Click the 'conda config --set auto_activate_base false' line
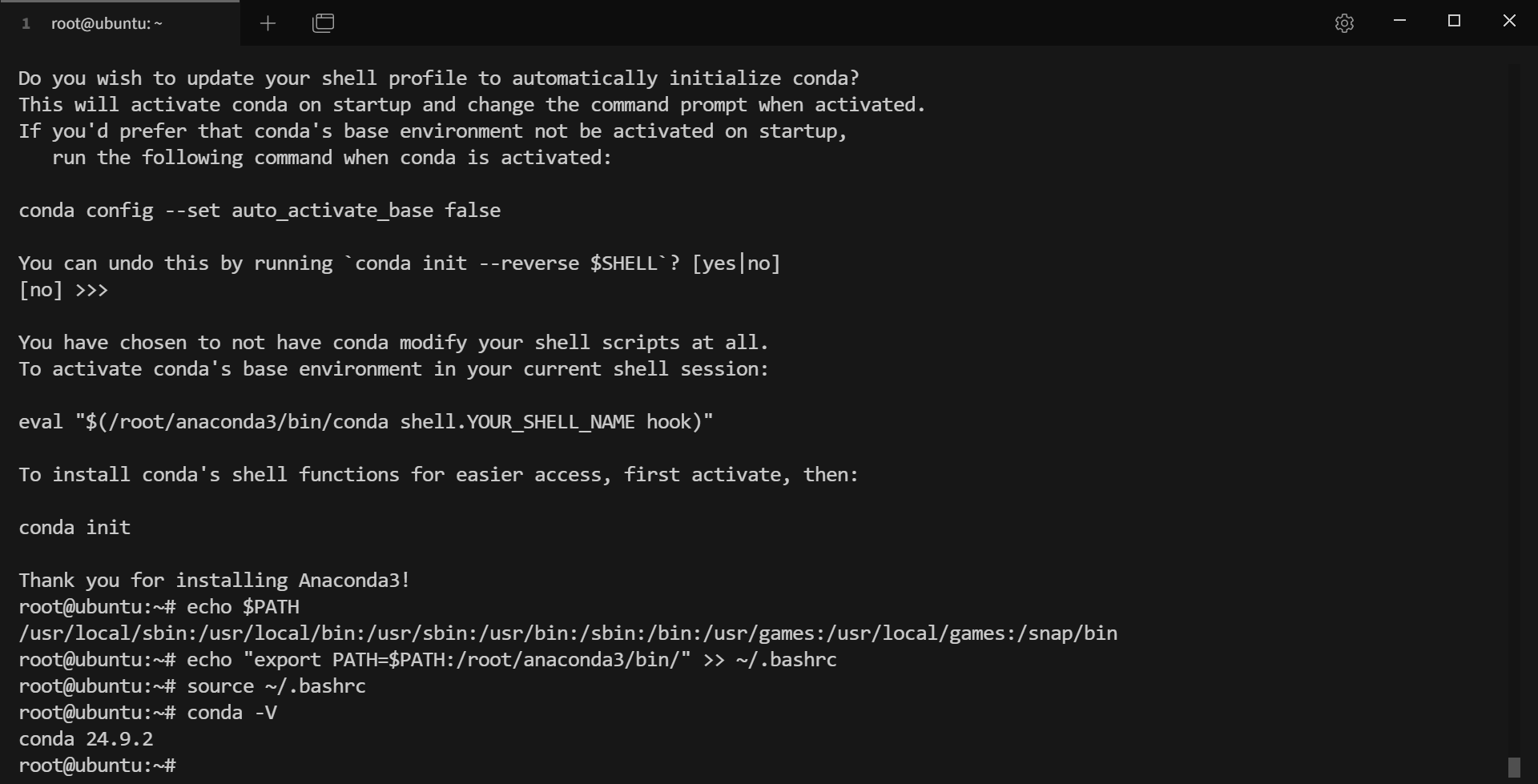 pos(260,211)
